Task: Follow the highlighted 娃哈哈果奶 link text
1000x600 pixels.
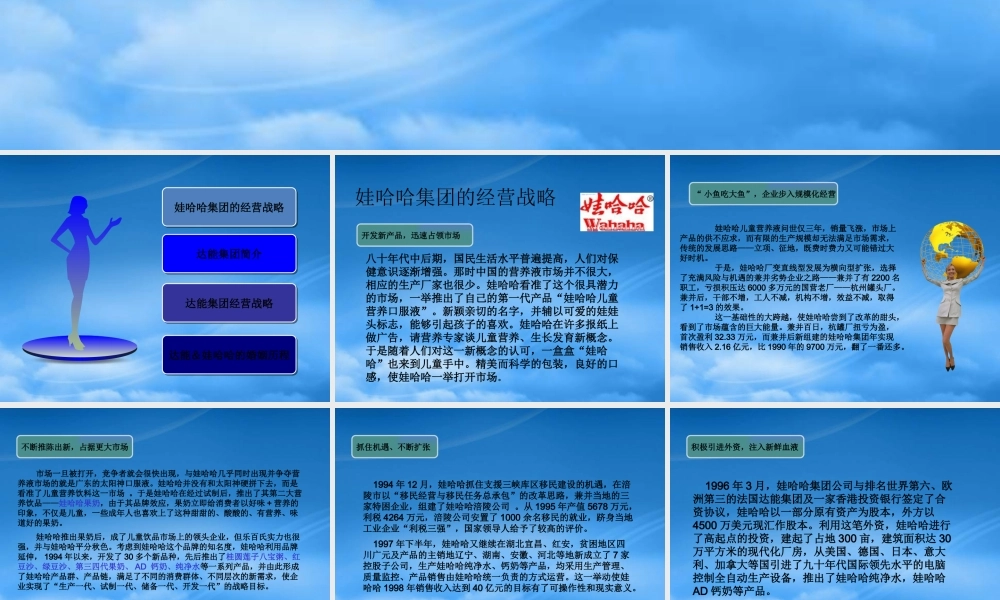Action: point(79,503)
